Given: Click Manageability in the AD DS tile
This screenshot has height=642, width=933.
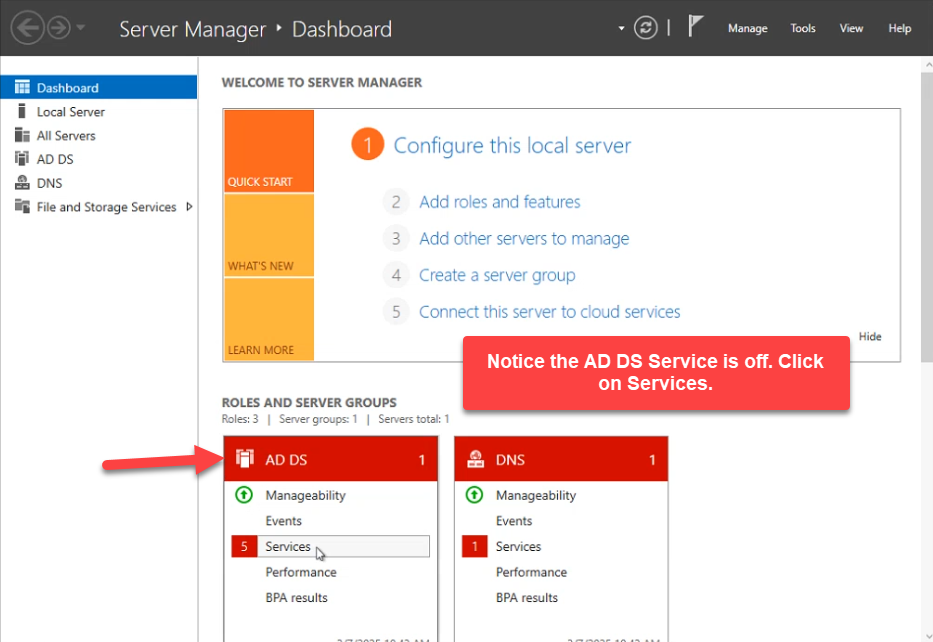Looking at the screenshot, I should click(305, 495).
